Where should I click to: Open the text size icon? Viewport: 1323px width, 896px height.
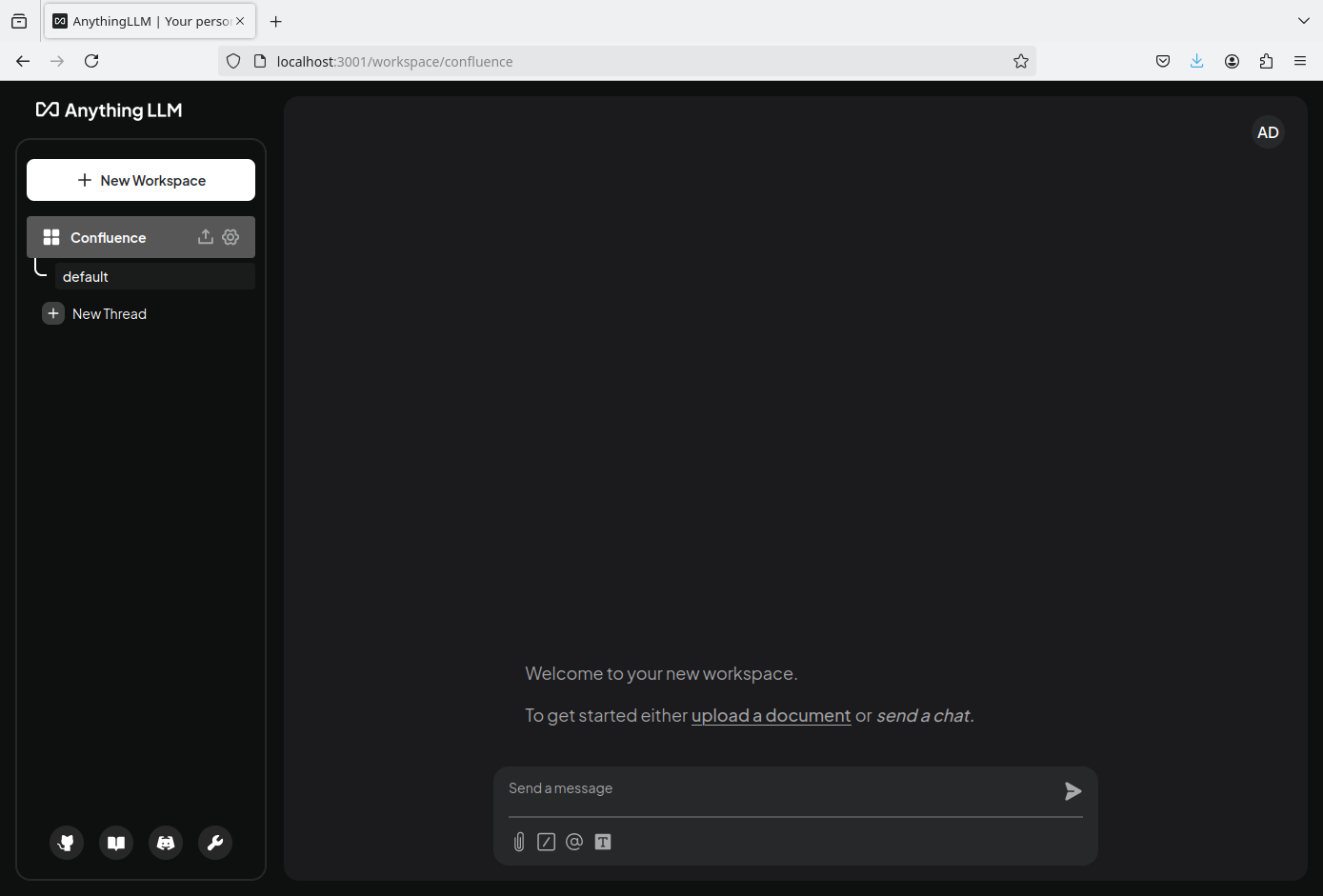click(x=603, y=842)
